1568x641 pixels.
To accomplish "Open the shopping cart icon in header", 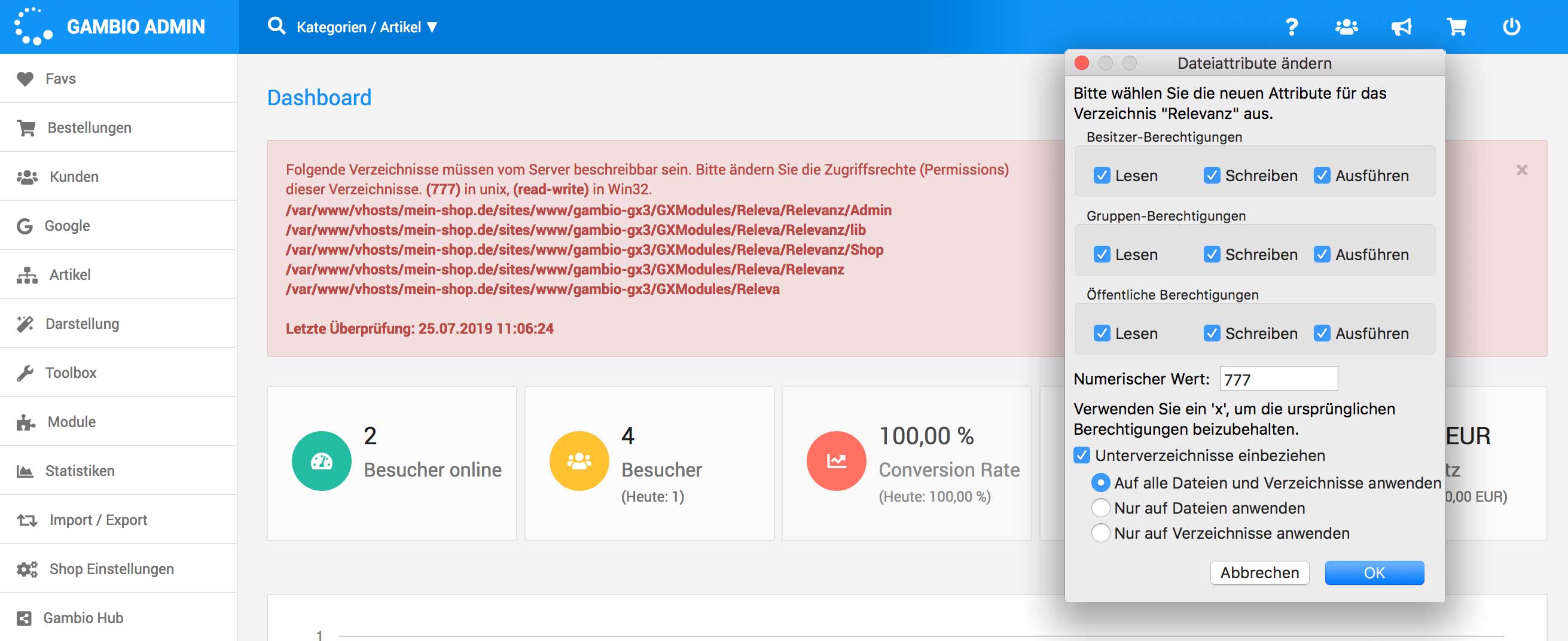I will [1457, 27].
